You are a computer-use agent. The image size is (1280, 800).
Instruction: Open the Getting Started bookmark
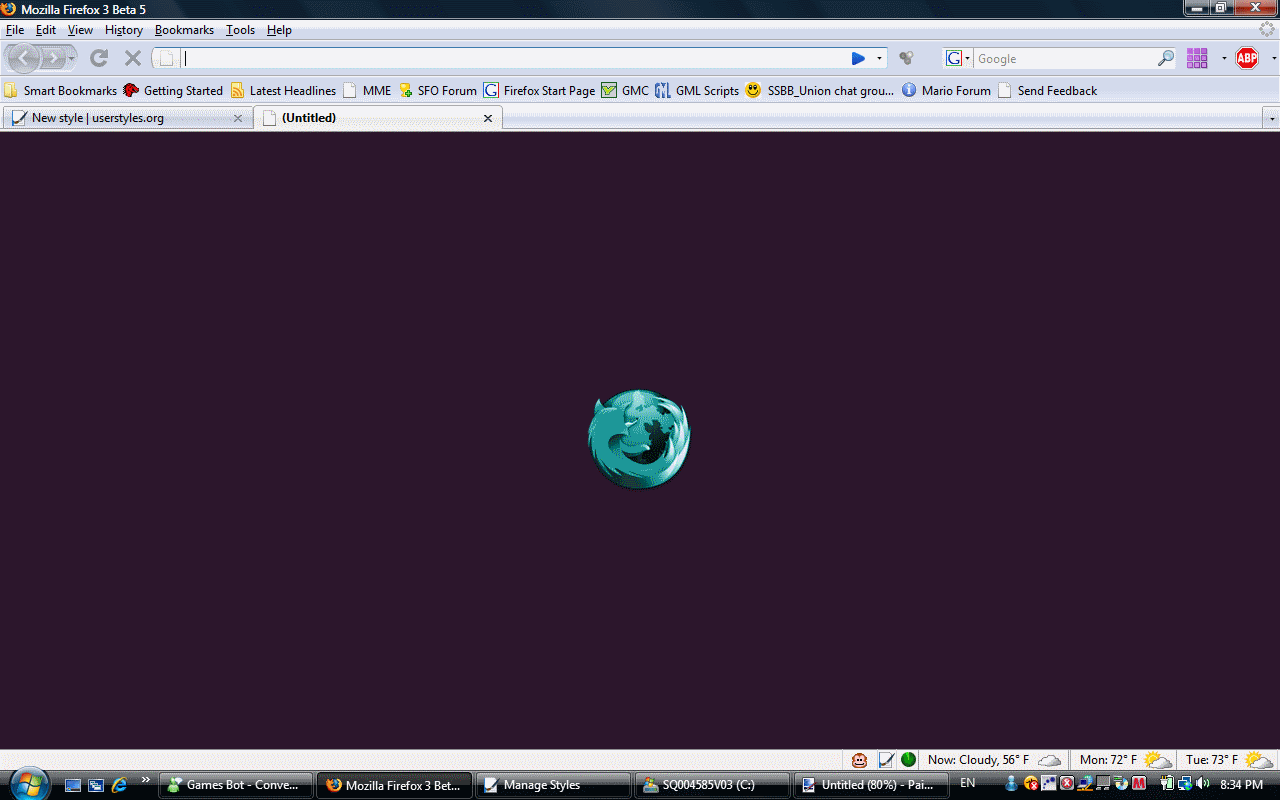[x=173, y=90]
